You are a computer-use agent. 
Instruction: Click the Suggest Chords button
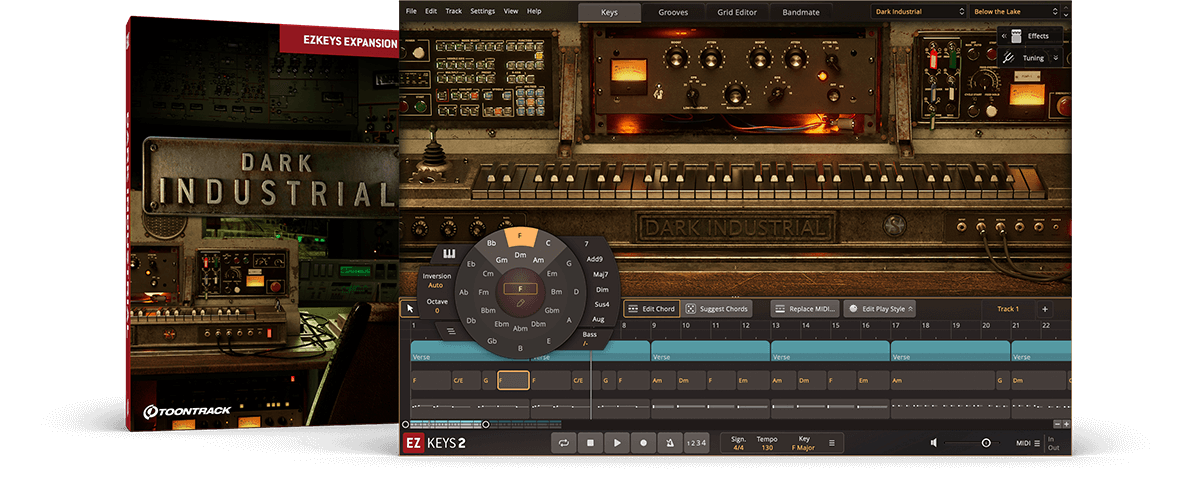point(716,309)
